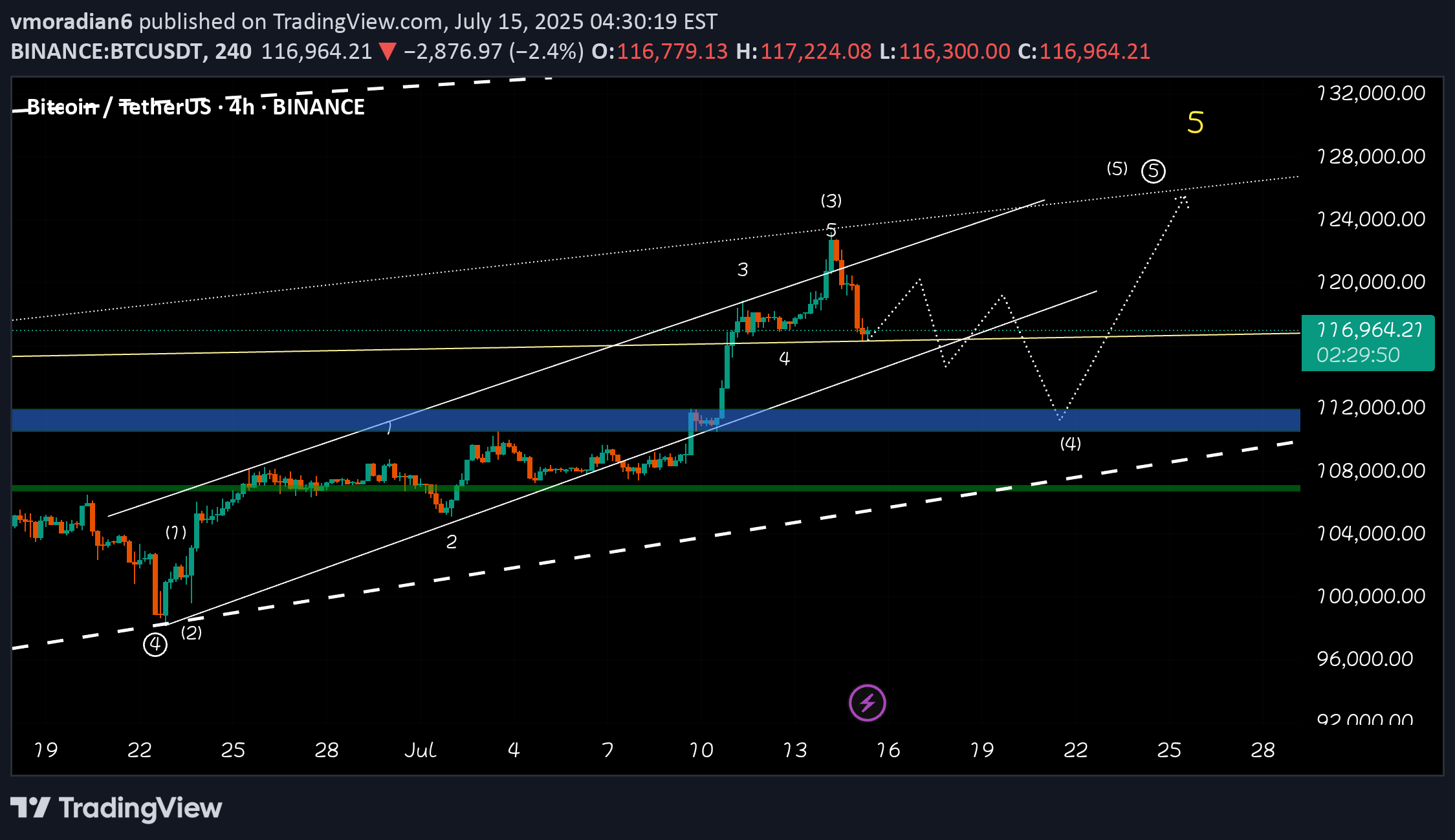This screenshot has height=840, width=1455.
Task: Click the H:117,224.08 high value
Action: click(x=804, y=52)
